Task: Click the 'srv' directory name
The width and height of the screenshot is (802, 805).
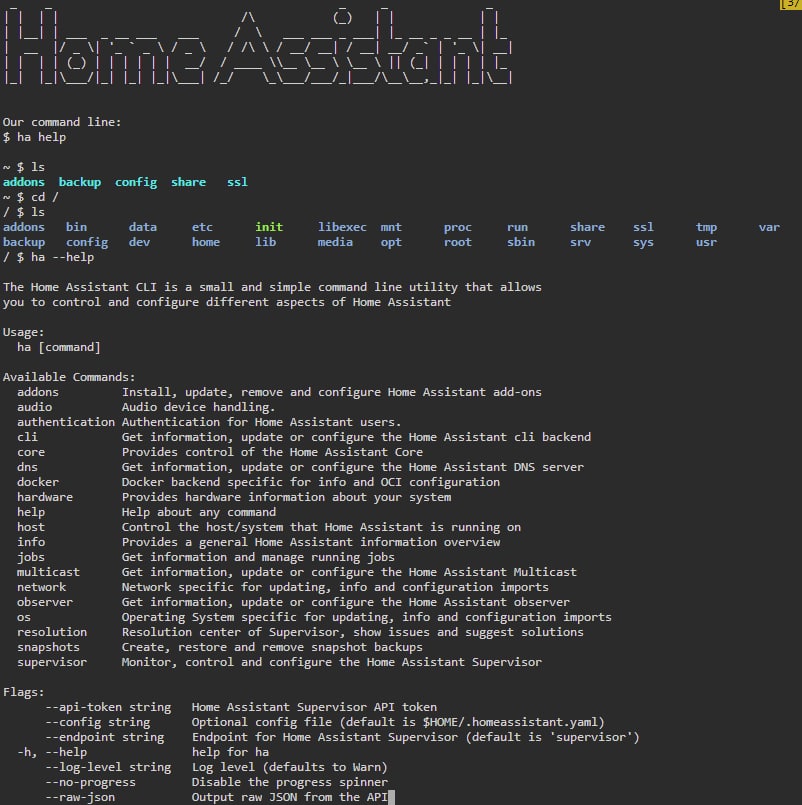Action: (x=581, y=242)
